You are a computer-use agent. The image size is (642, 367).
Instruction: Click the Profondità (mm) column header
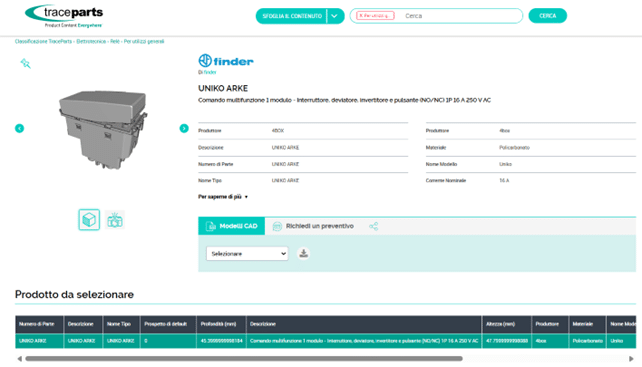[x=221, y=324]
